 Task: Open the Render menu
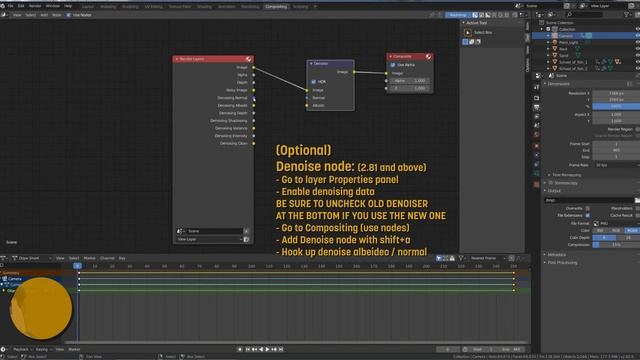(35, 6)
